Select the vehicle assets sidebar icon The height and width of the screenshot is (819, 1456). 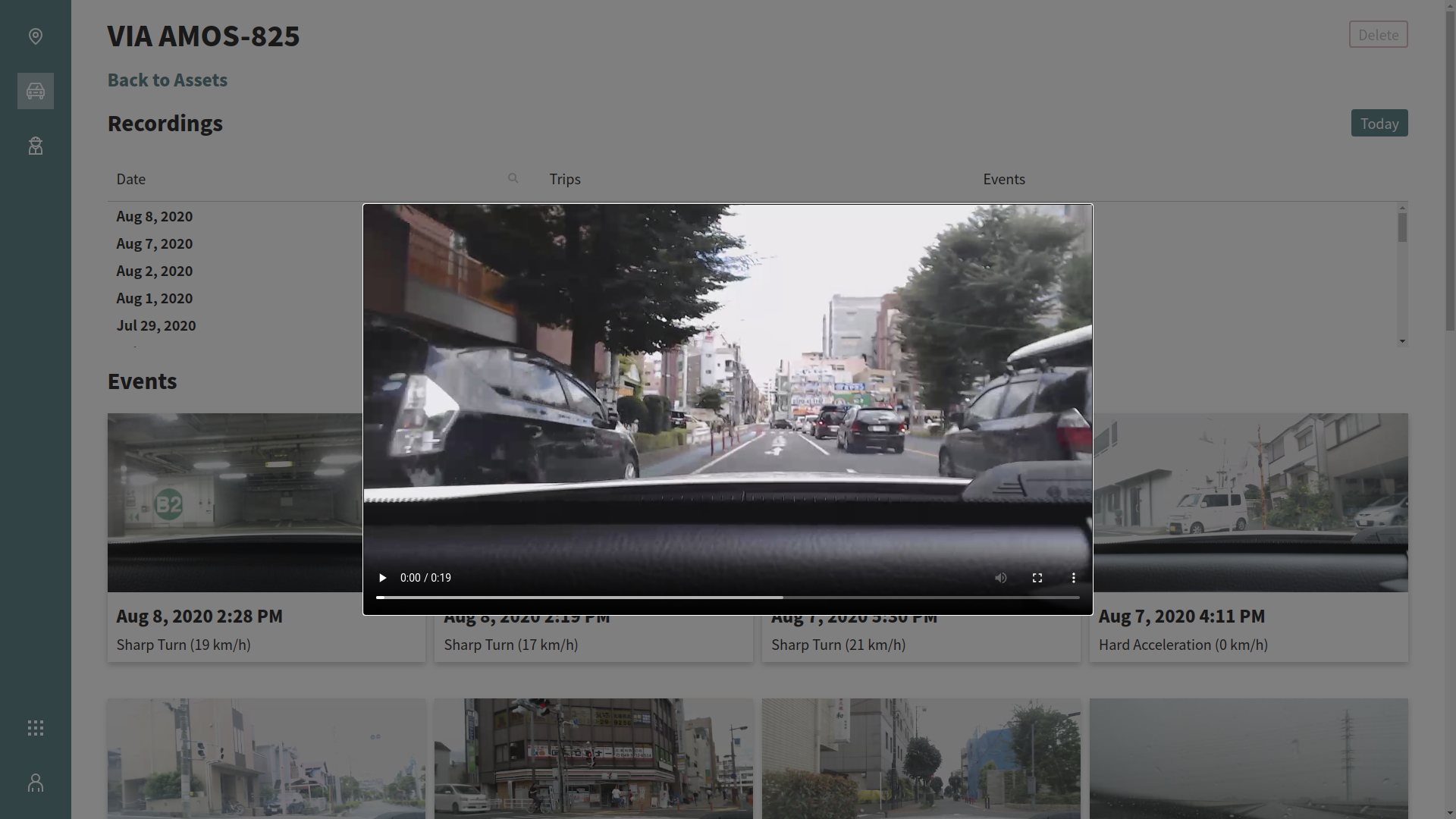(36, 91)
